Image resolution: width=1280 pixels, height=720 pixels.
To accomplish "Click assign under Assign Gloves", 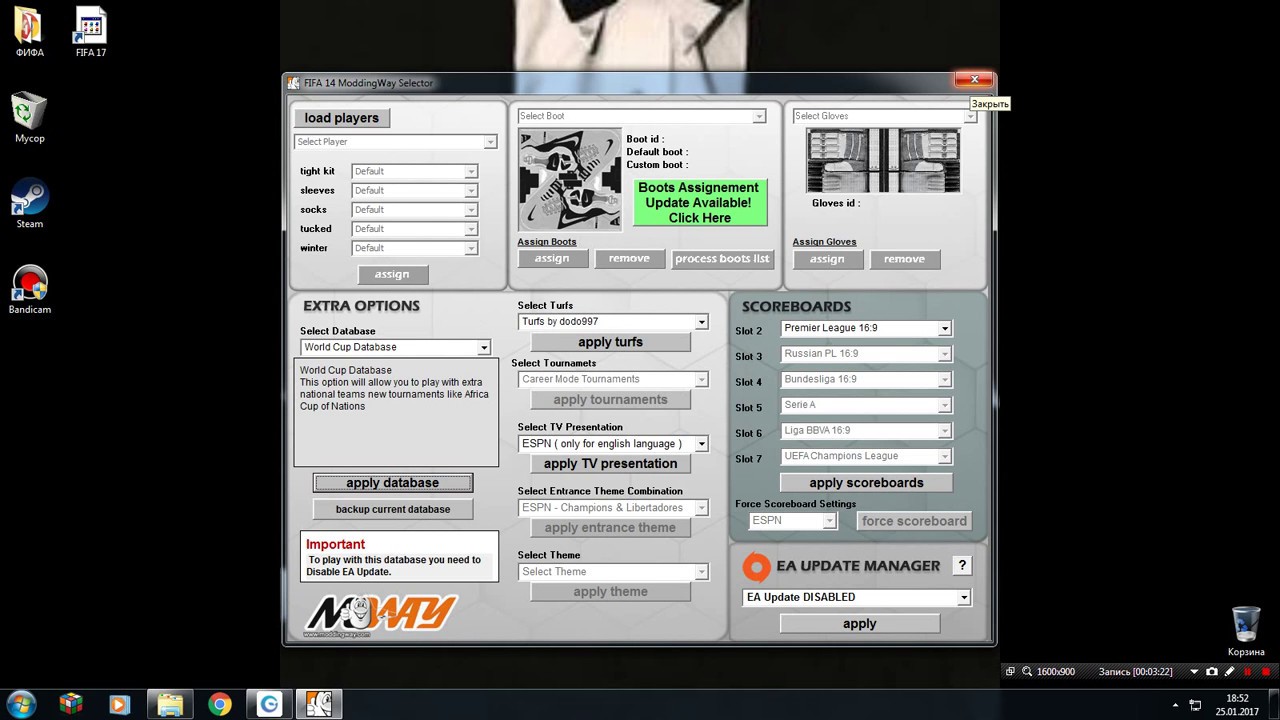I will pos(827,259).
